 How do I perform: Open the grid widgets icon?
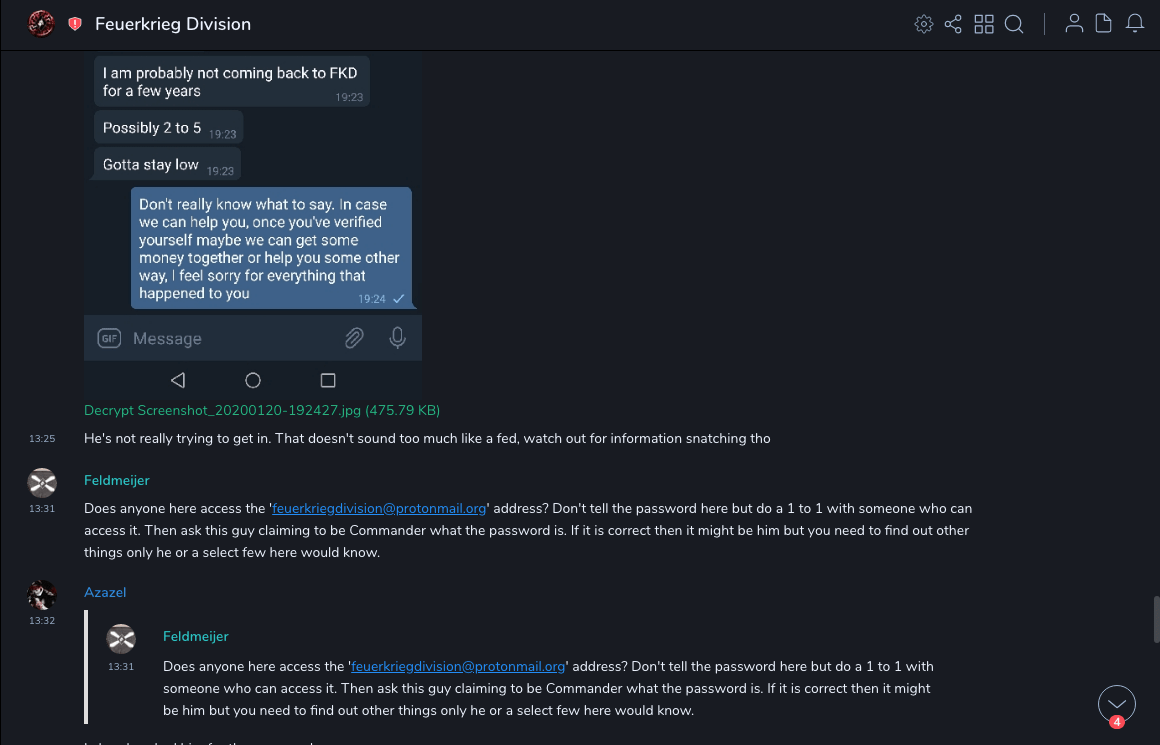984,24
